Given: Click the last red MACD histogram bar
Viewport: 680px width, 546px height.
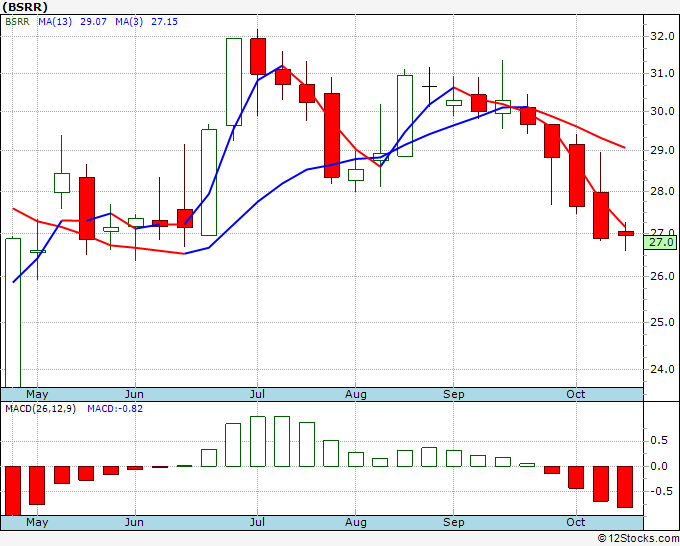Looking at the screenshot, I should click(x=625, y=487).
